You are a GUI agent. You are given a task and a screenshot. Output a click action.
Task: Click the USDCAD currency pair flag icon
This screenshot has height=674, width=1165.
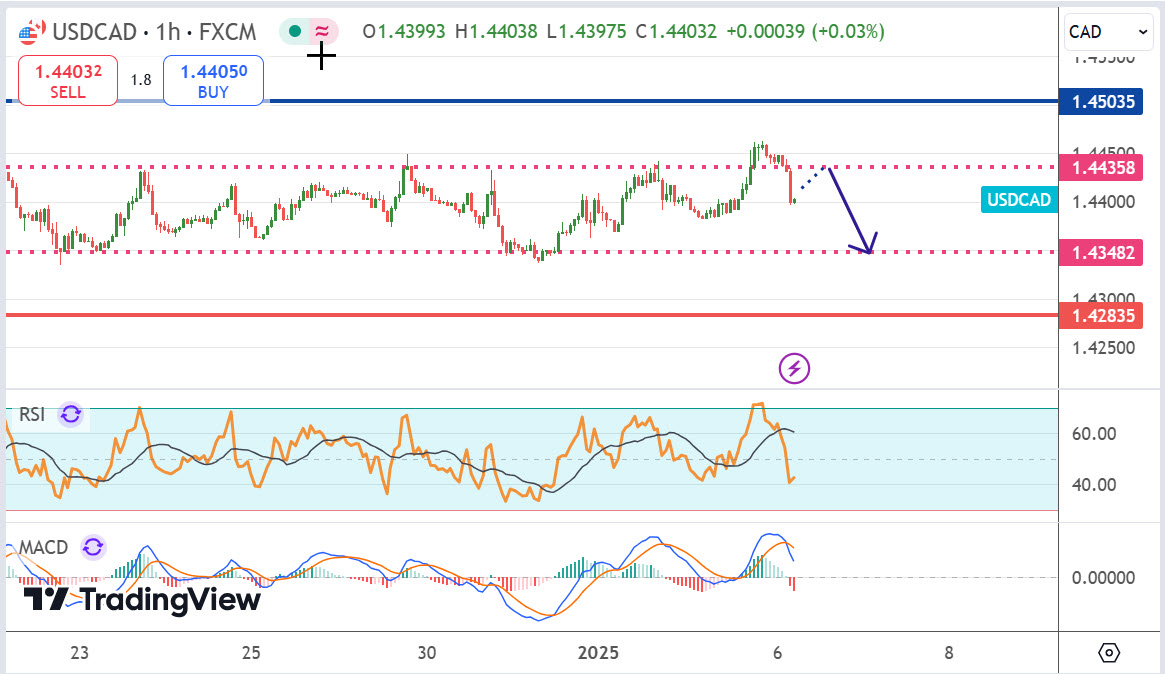pyautogui.click(x=31, y=32)
